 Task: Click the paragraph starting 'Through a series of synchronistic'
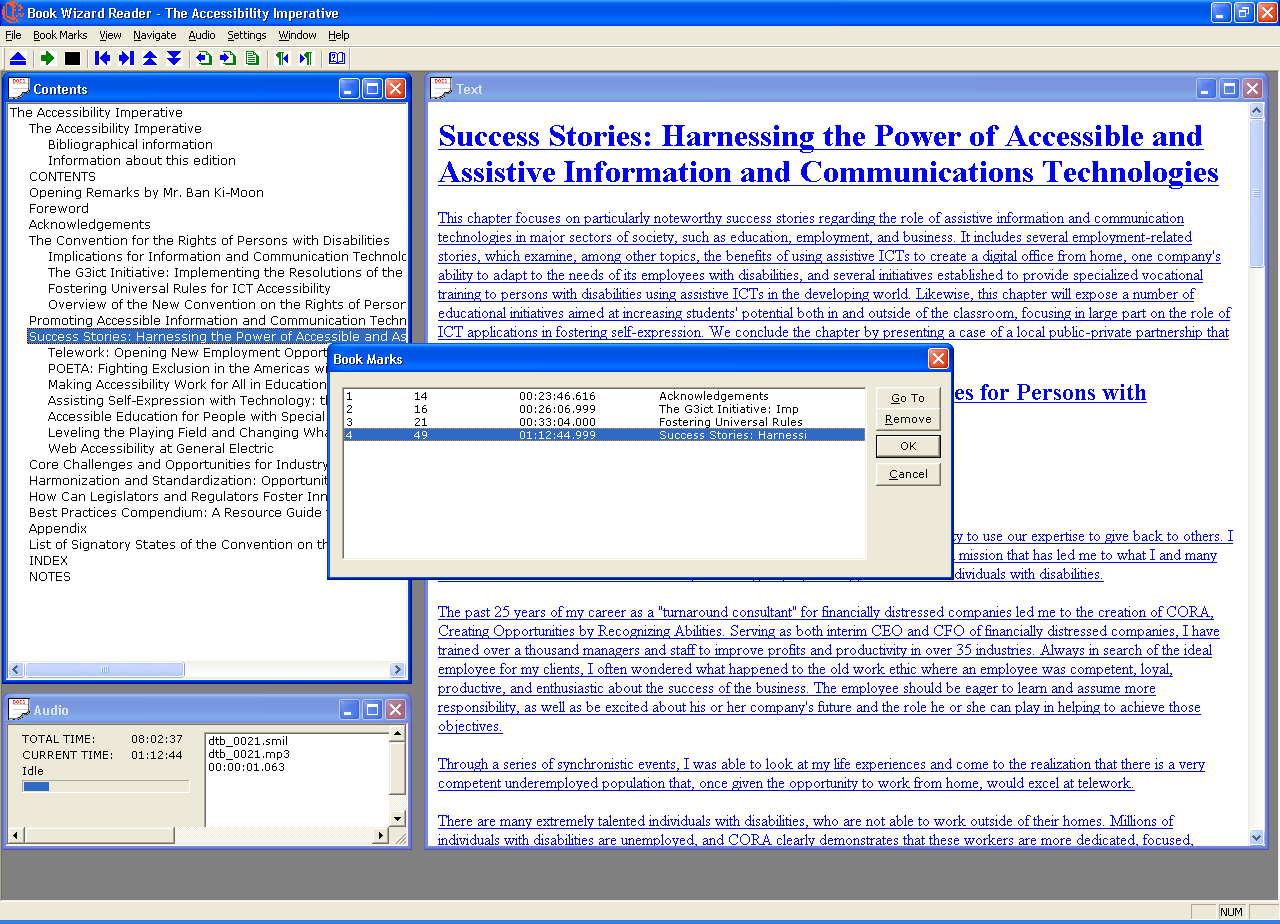coord(821,773)
